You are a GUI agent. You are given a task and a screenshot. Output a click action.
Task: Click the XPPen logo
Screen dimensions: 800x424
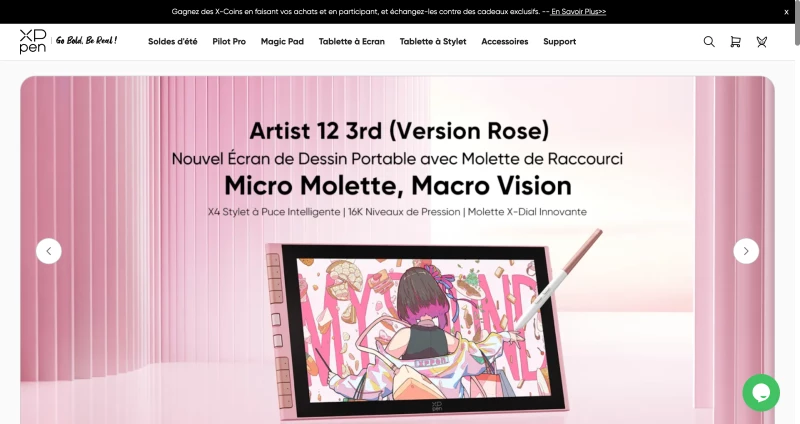tap(33, 41)
